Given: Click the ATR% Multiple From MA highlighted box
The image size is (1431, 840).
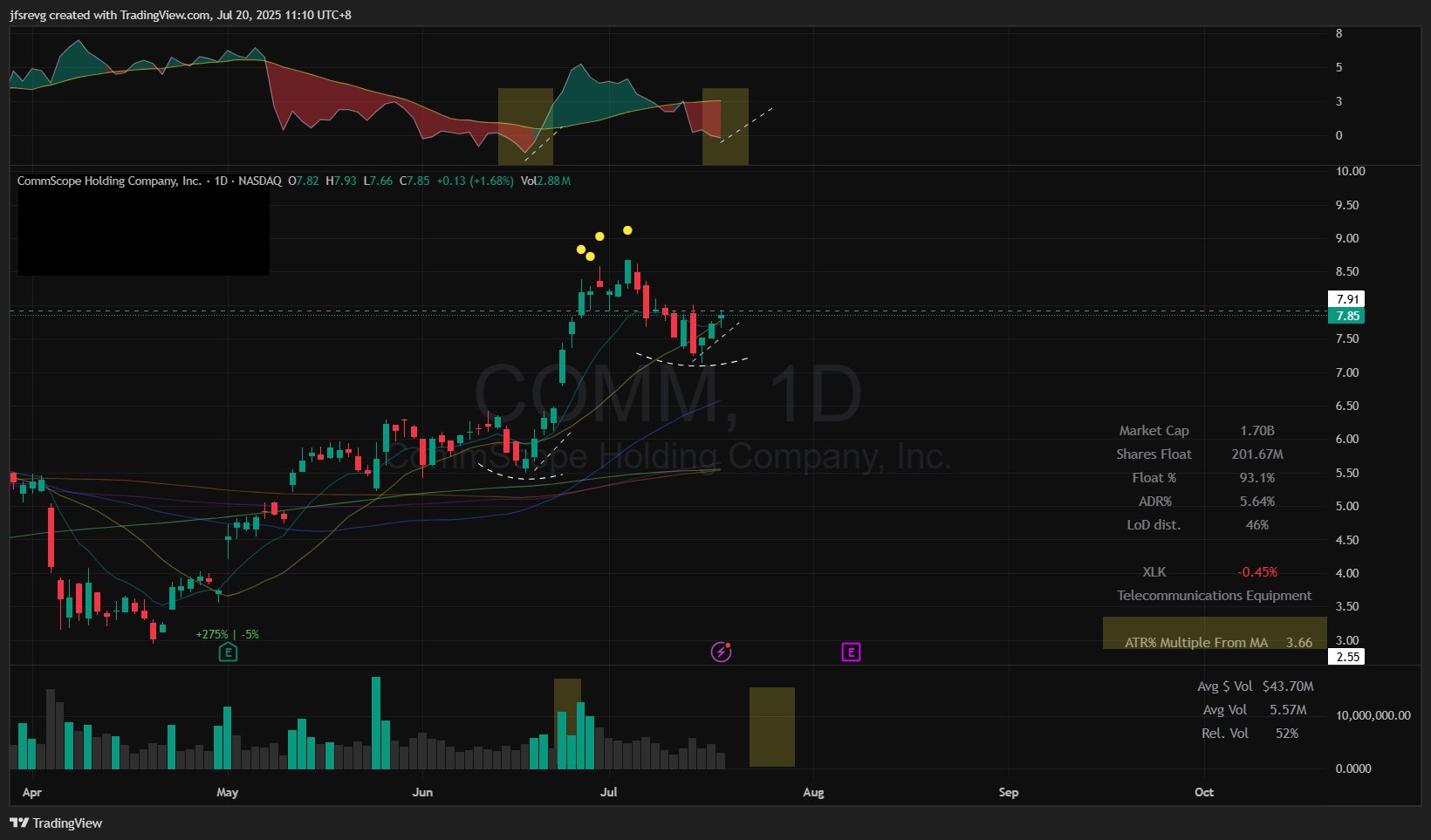Looking at the screenshot, I should point(1215,633).
